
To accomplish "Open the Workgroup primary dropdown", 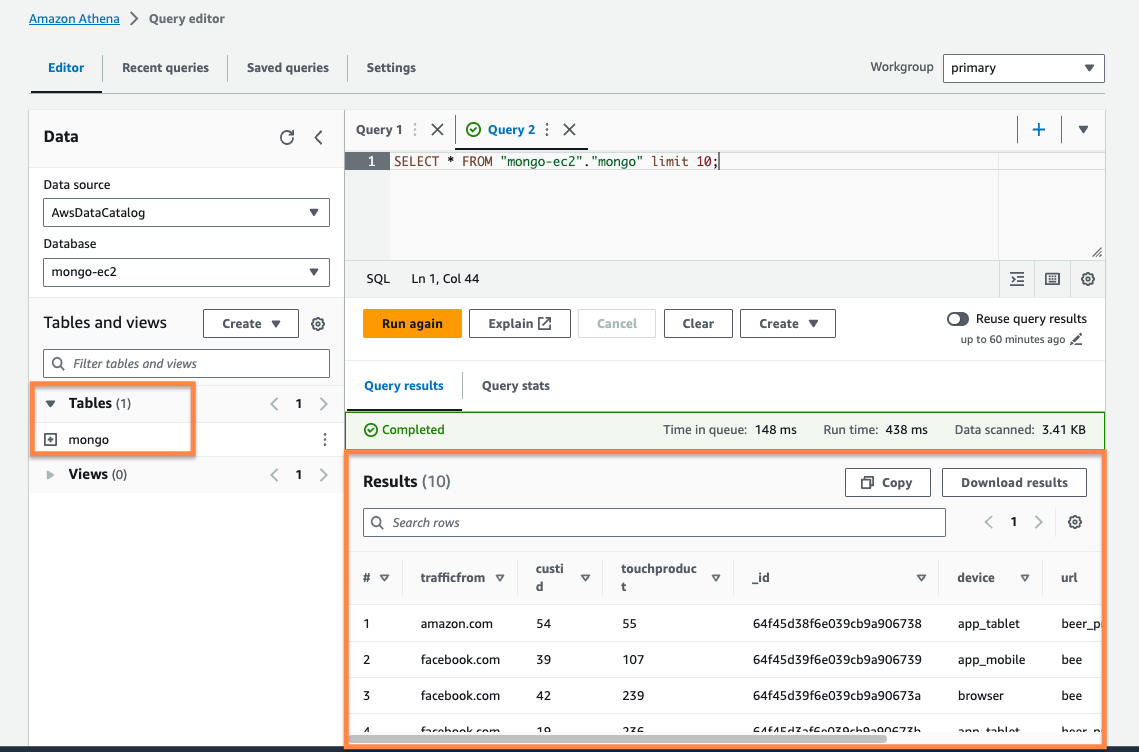I will (1023, 68).
